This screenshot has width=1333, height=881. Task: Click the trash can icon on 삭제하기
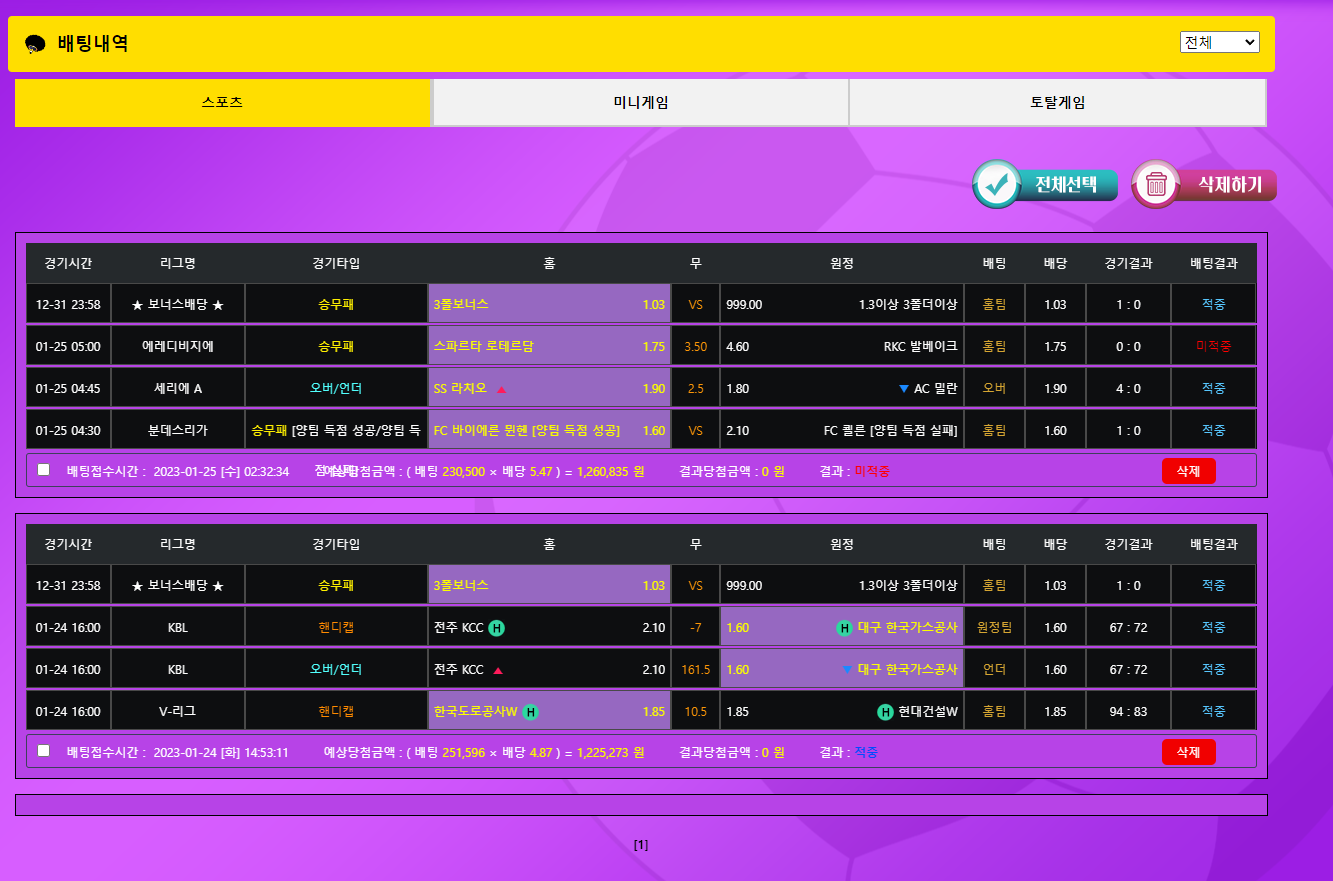click(1156, 184)
